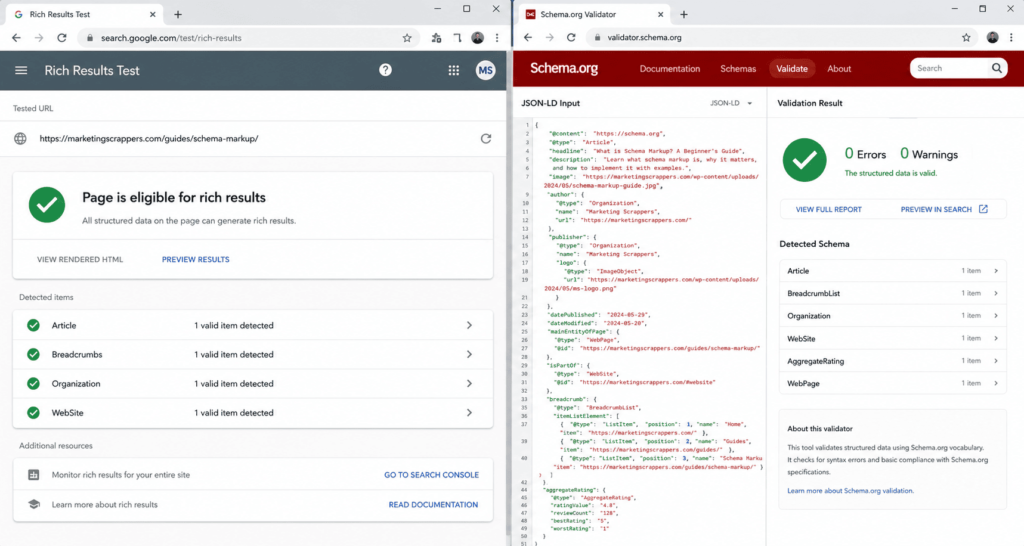Select the globe icon beside tested URL
The image size is (1024, 546).
click(20, 138)
